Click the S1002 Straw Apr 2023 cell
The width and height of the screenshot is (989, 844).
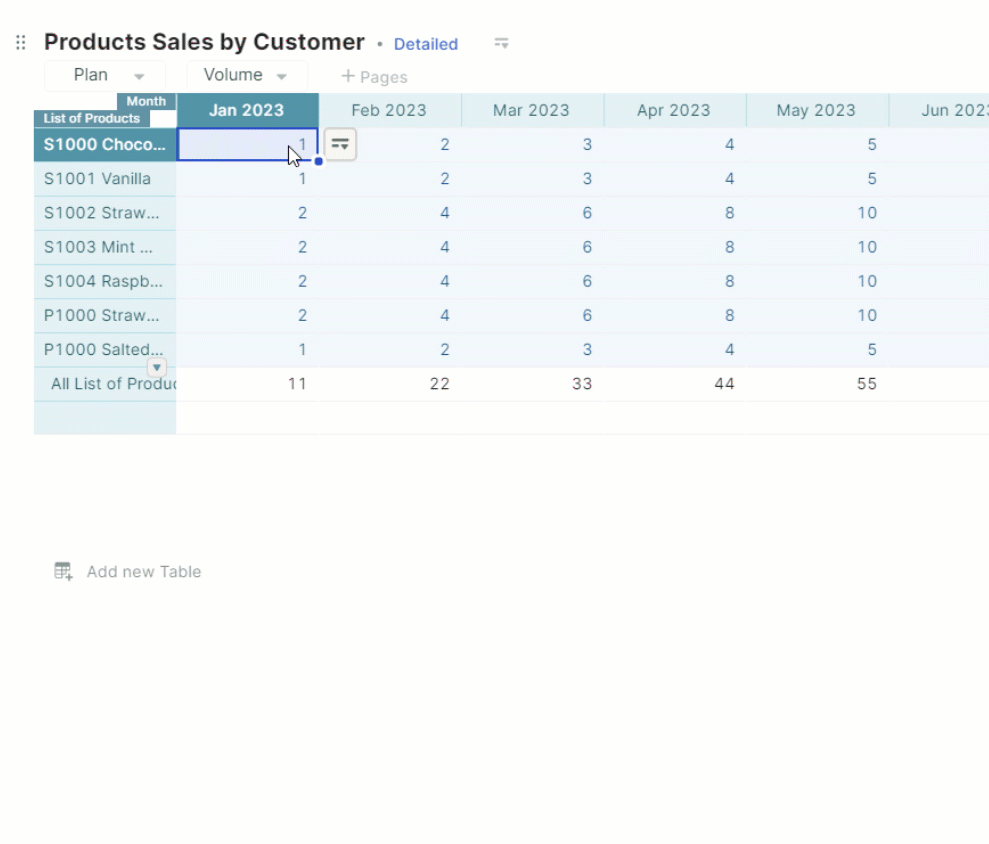675,213
